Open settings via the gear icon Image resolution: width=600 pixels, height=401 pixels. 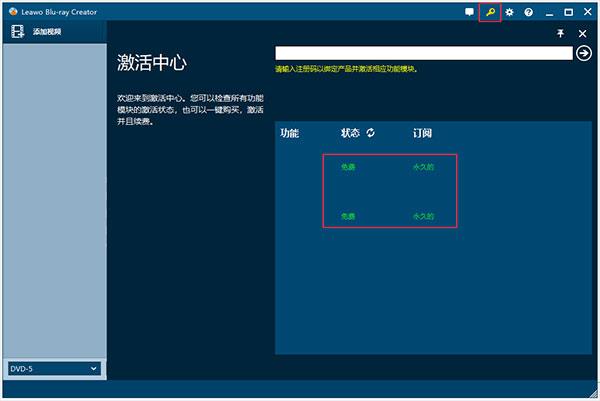(509, 12)
